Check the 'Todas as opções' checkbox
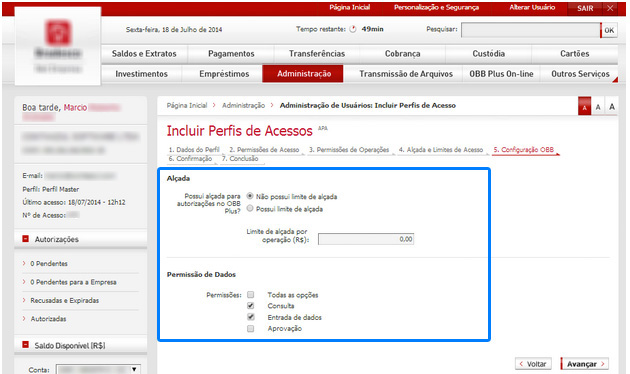The width and height of the screenshot is (630, 374). [x=251, y=295]
